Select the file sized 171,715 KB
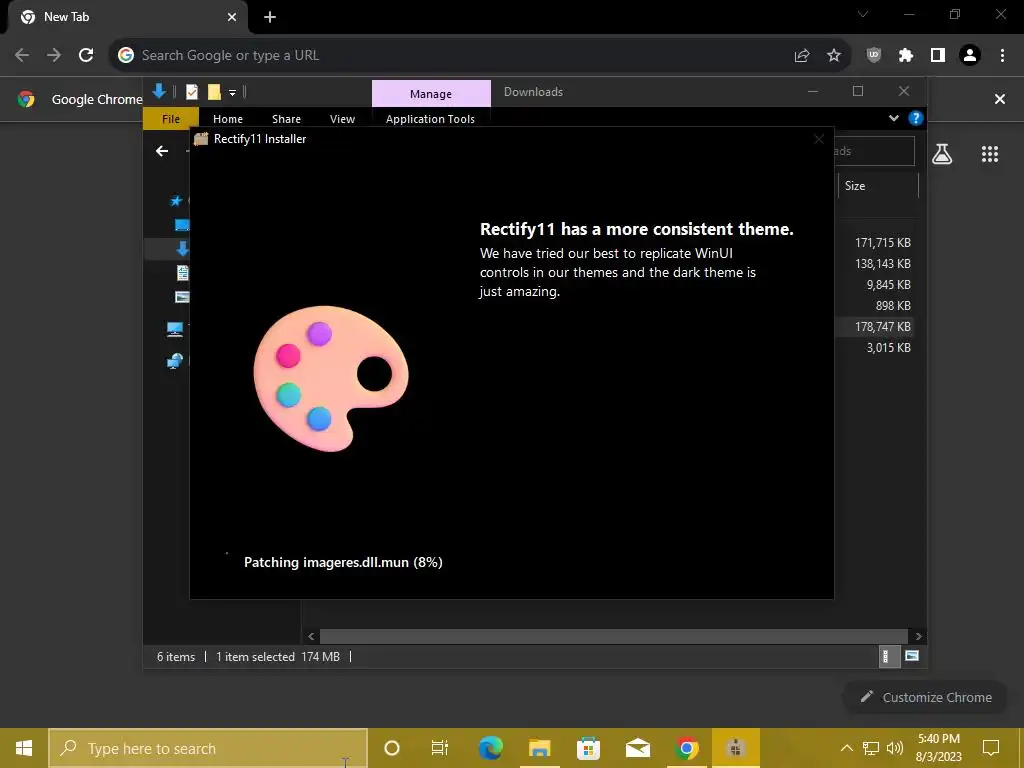Screen dimensions: 1024x768 (883, 243)
